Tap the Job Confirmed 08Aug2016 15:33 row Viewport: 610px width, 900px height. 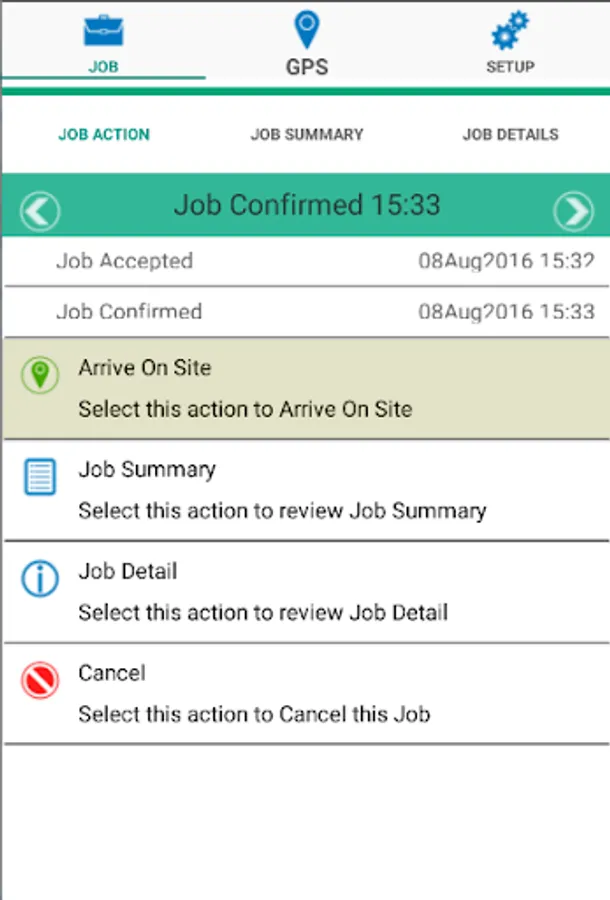(x=305, y=312)
